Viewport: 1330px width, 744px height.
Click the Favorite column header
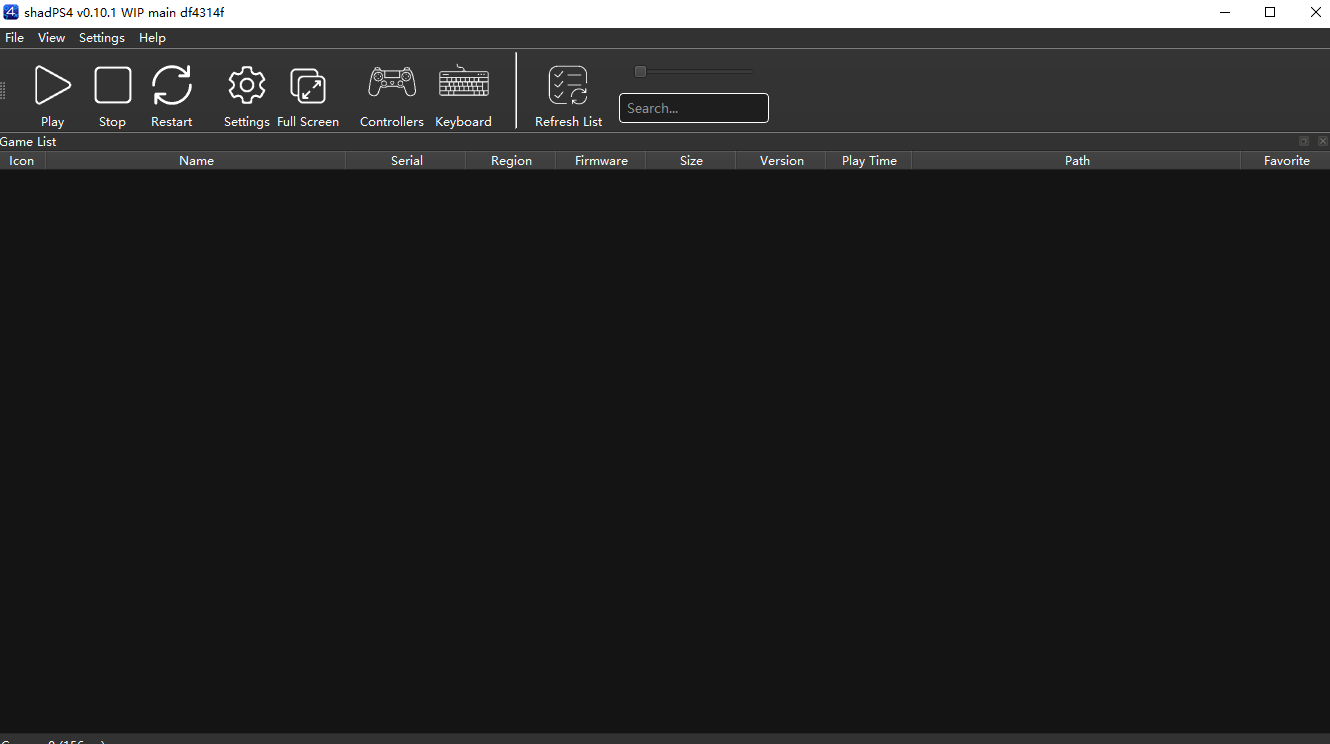point(1285,161)
